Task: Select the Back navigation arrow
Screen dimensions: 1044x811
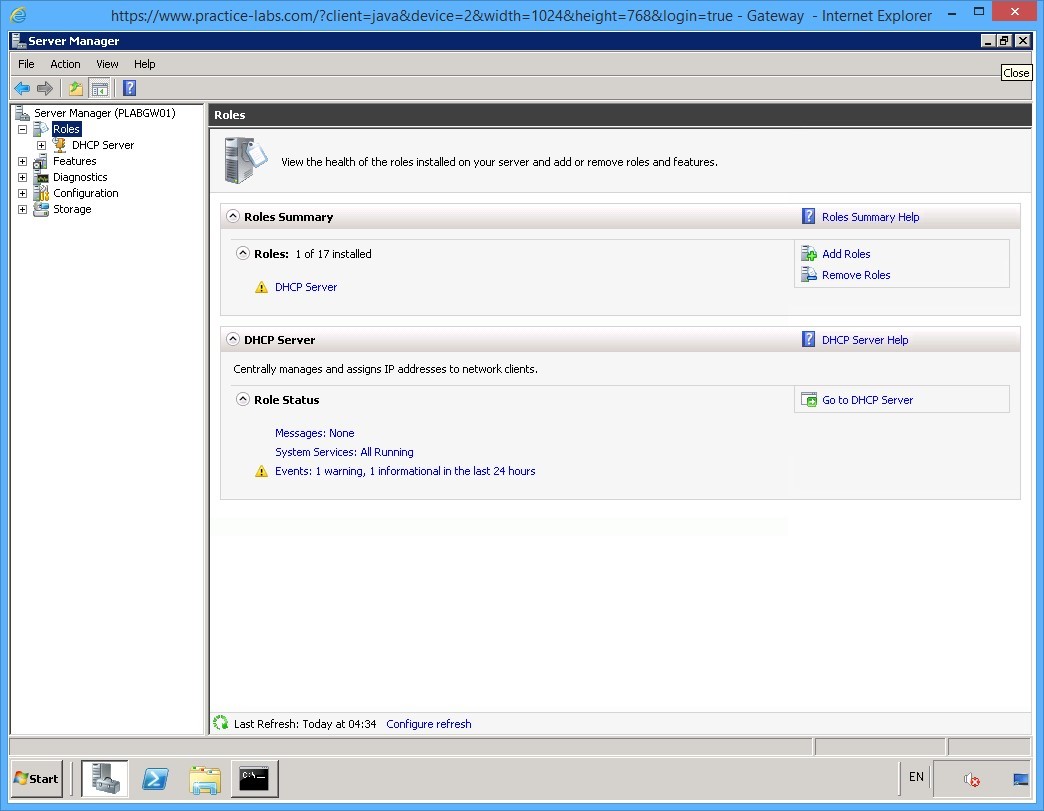Action: pos(22,88)
